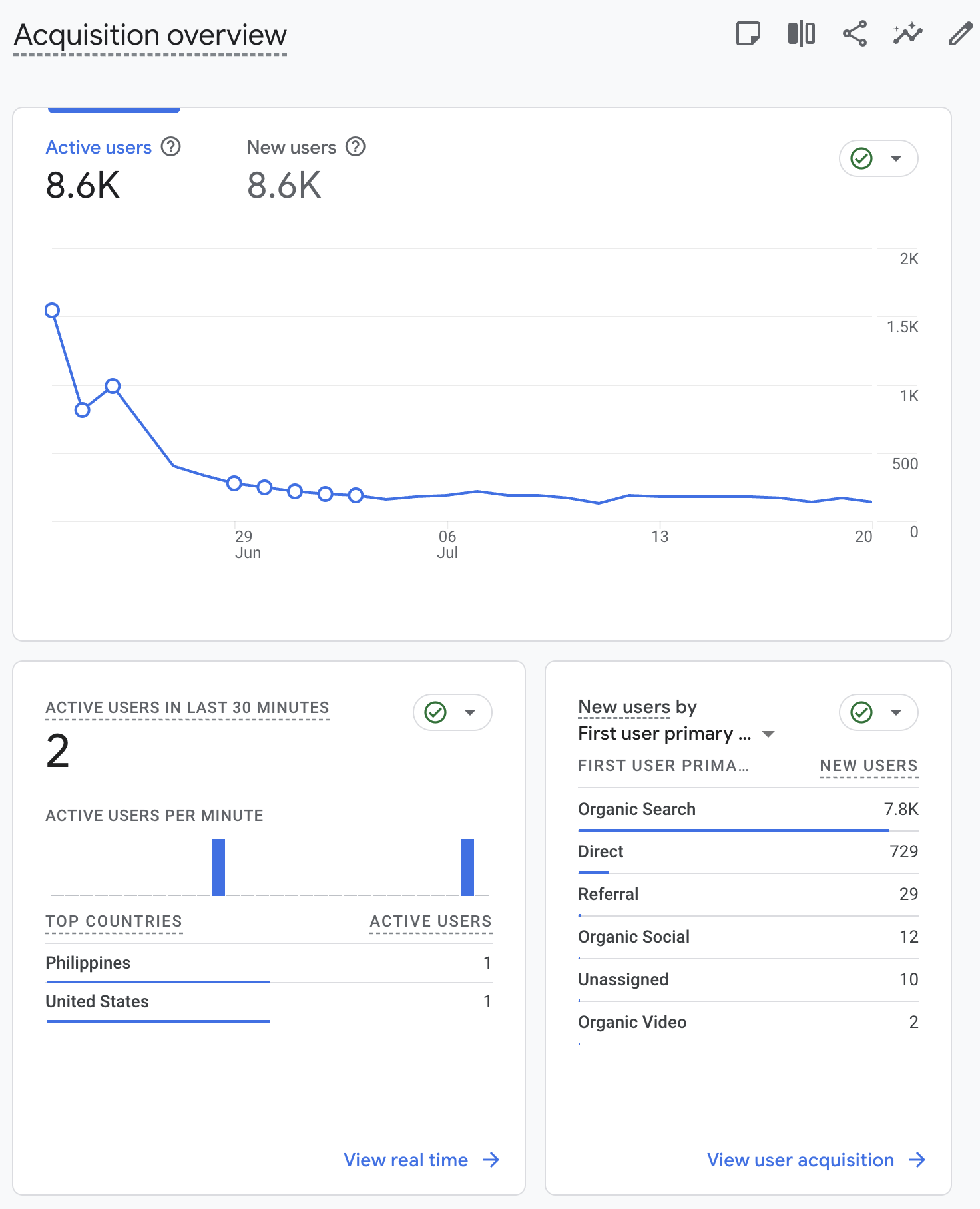Switch to the New users metric tab
Image resolution: width=980 pixels, height=1209 pixels.
292,148
